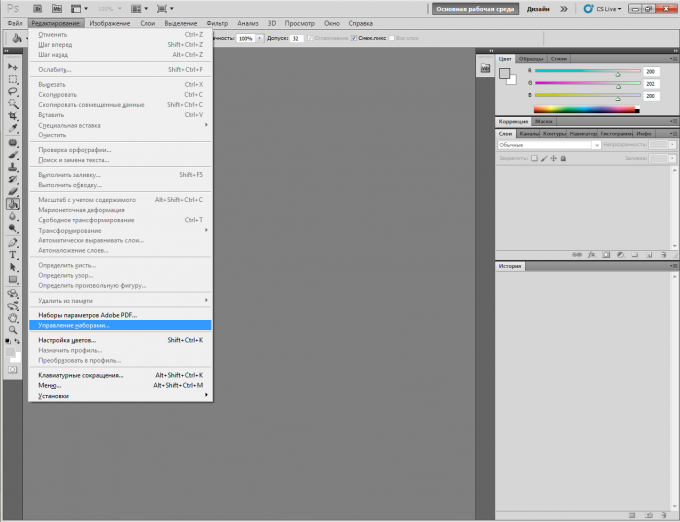This screenshot has height=522, width=680.
Task: Click the color spectrum ramp bar
Action: coord(585,108)
